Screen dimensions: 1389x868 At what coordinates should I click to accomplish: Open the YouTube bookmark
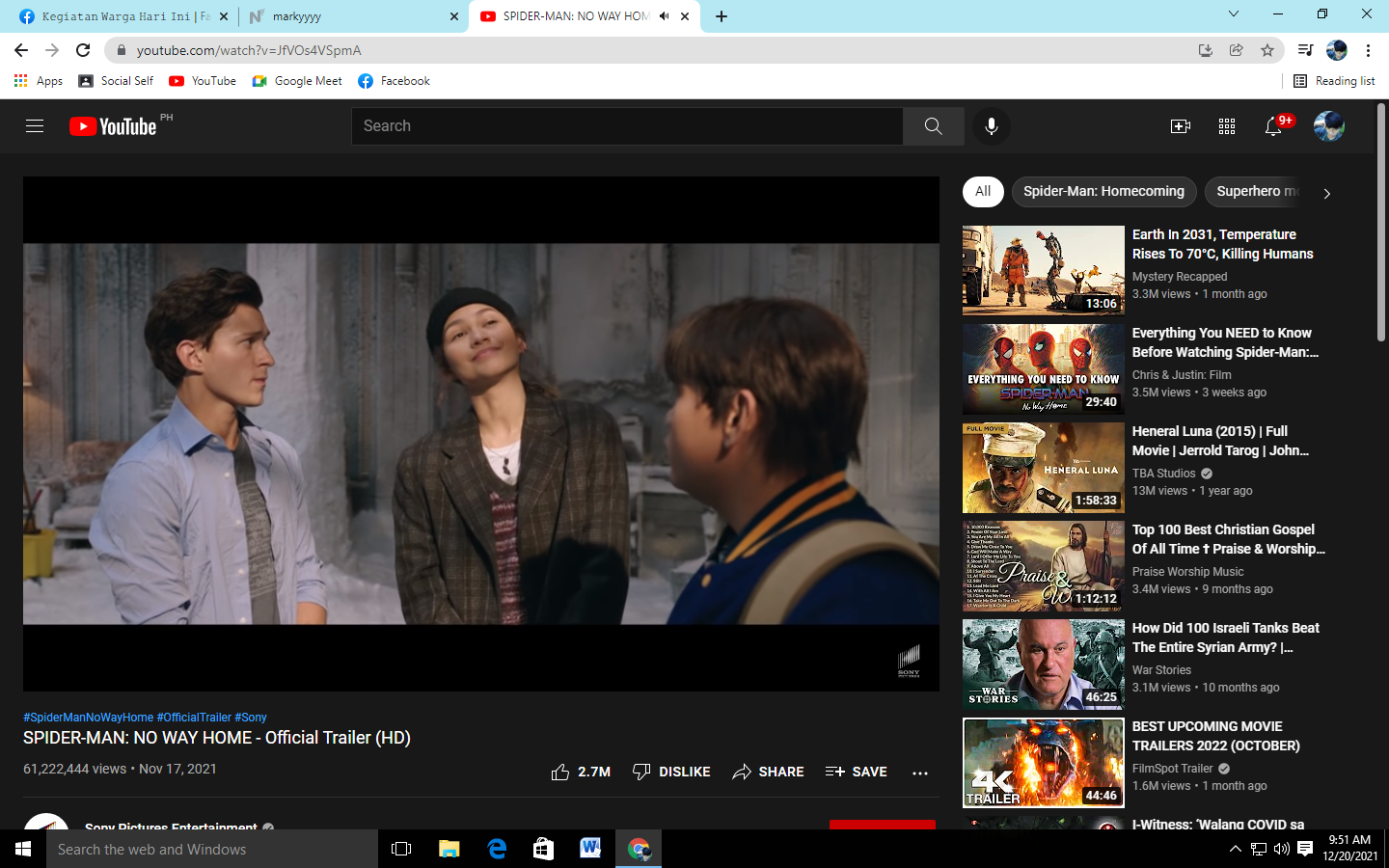click(203, 81)
